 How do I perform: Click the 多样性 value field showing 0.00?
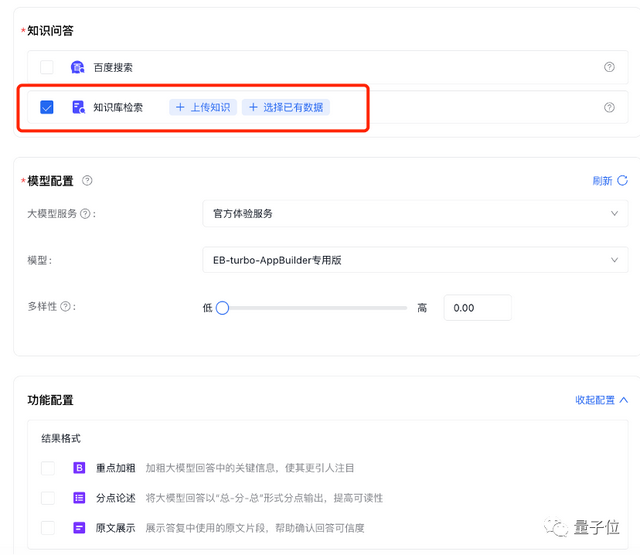[477, 308]
